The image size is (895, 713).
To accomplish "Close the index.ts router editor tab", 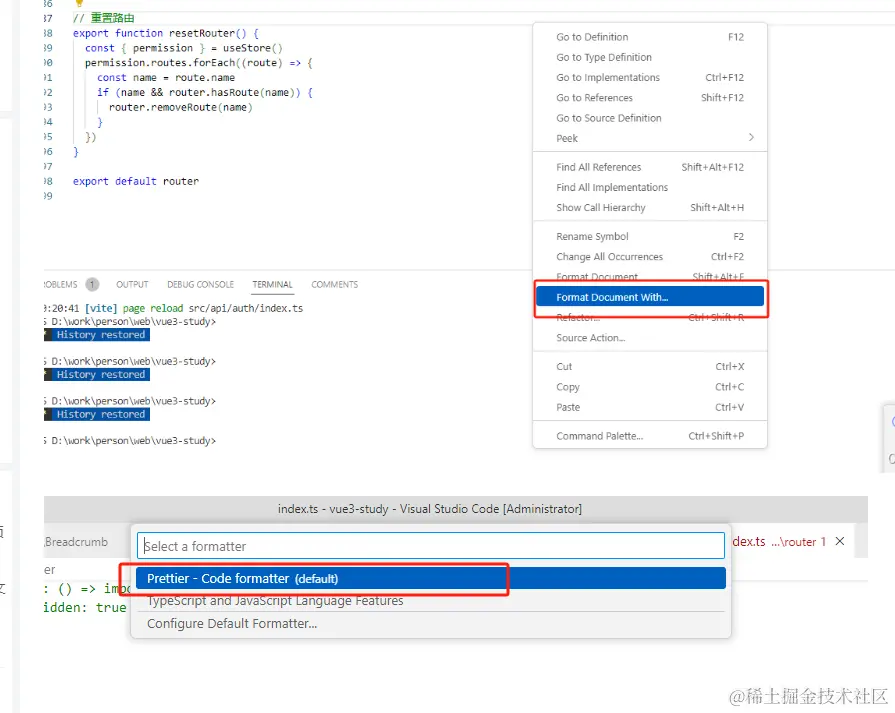I will point(840,541).
